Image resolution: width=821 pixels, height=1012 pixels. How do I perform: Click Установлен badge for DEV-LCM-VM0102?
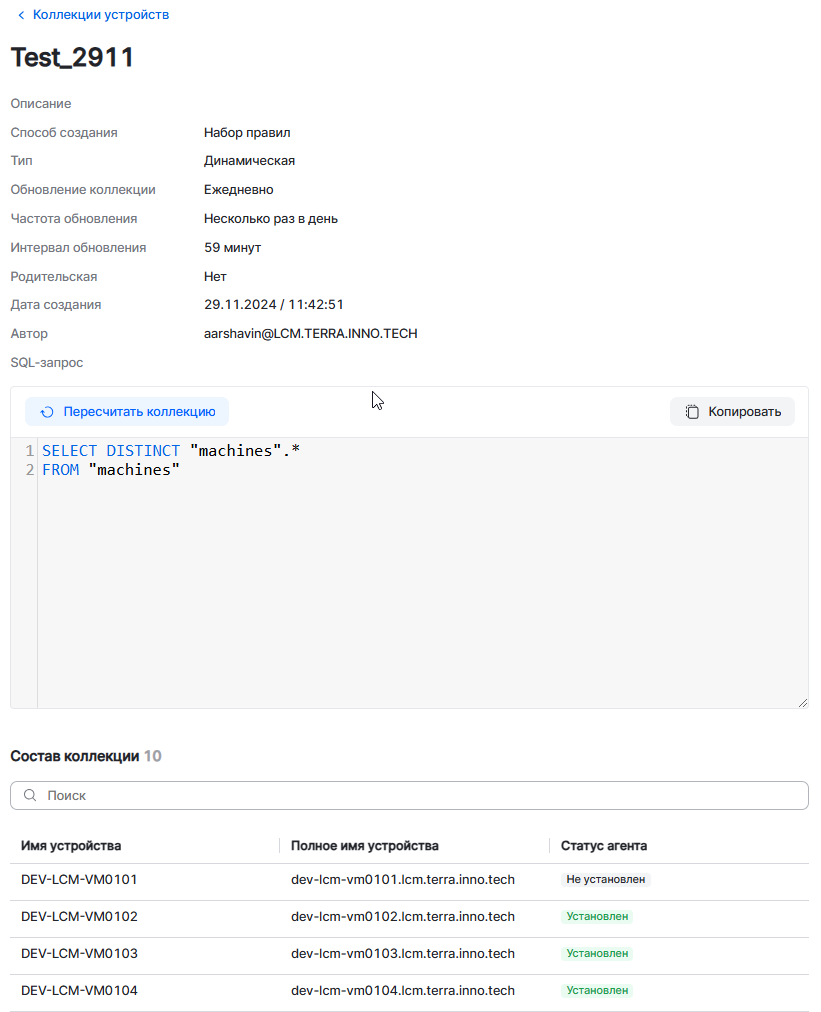pyautogui.click(x=597, y=917)
